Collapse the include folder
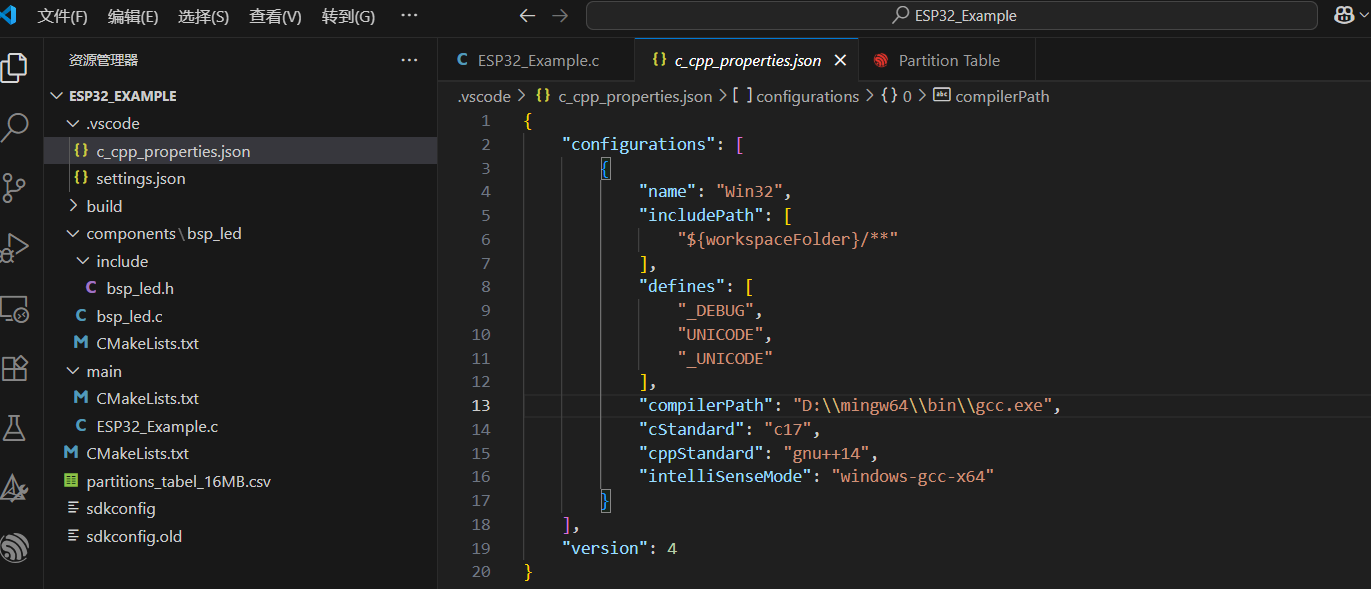The height and width of the screenshot is (589, 1371). click(x=240, y=261)
